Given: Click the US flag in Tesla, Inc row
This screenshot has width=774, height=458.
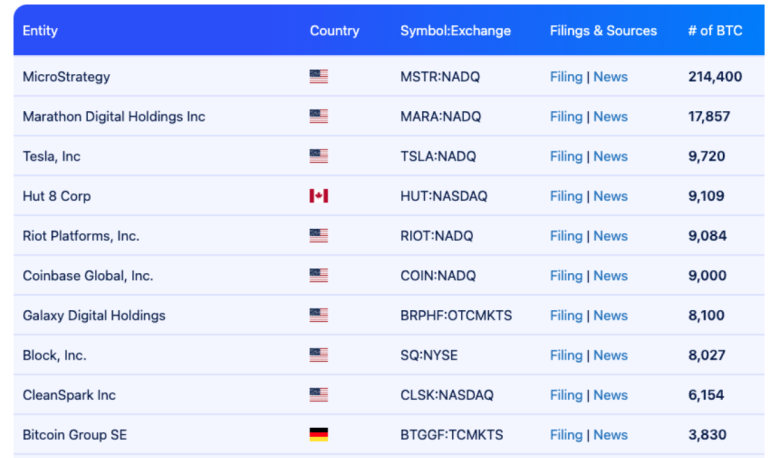Looking at the screenshot, I should click(x=318, y=156).
